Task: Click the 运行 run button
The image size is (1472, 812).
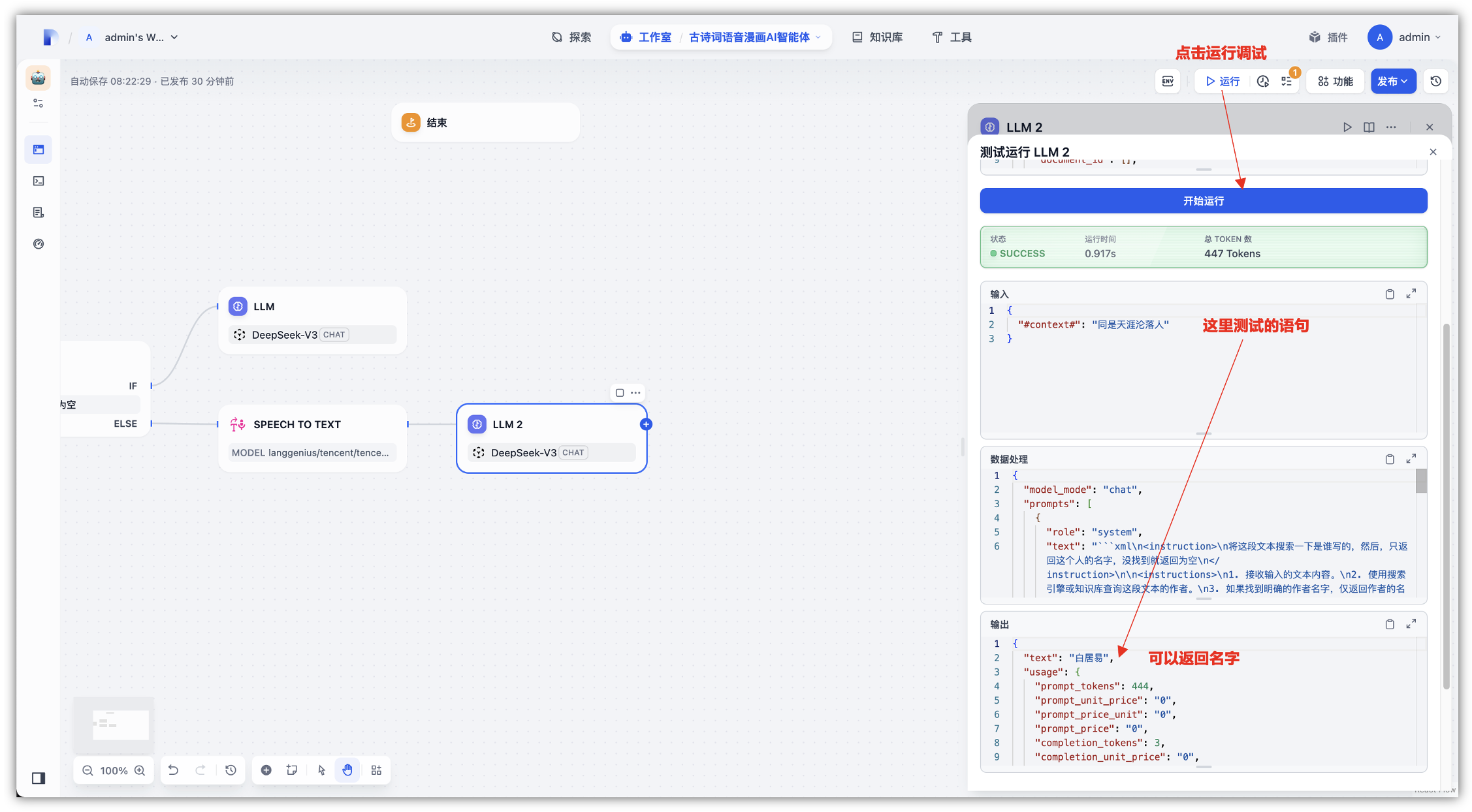Action: click(1223, 82)
